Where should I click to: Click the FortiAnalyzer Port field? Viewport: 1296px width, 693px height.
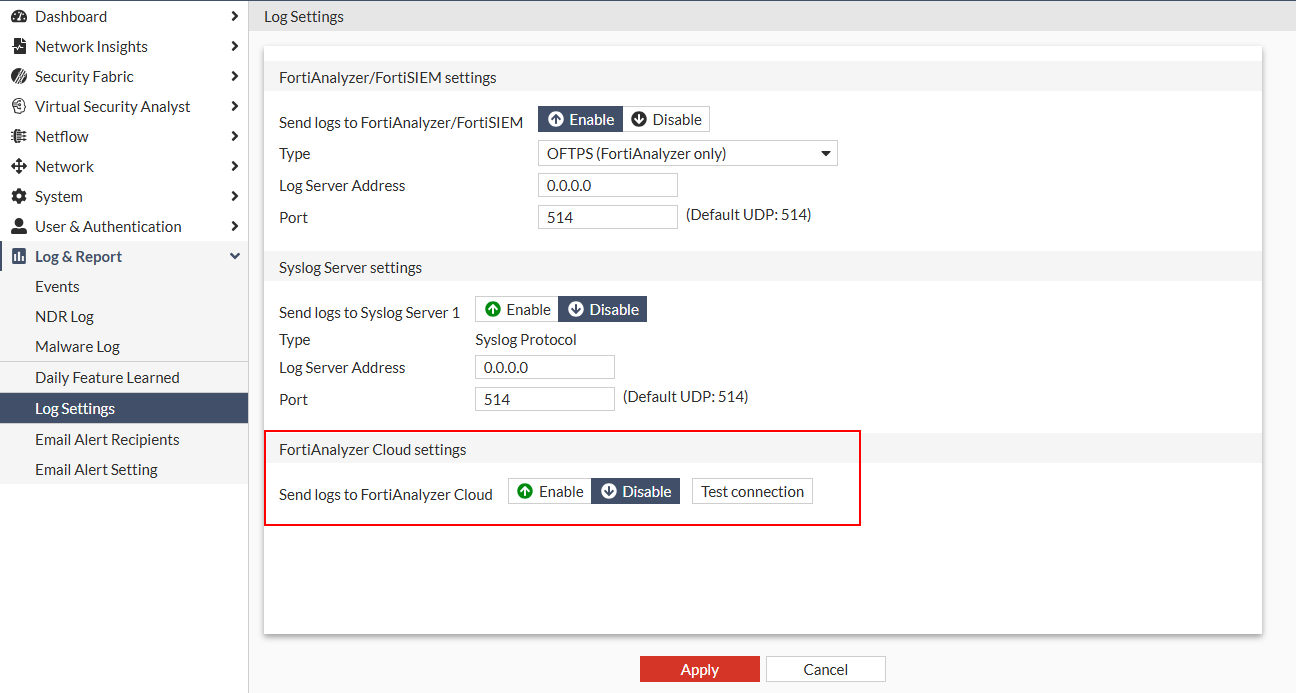(x=608, y=217)
